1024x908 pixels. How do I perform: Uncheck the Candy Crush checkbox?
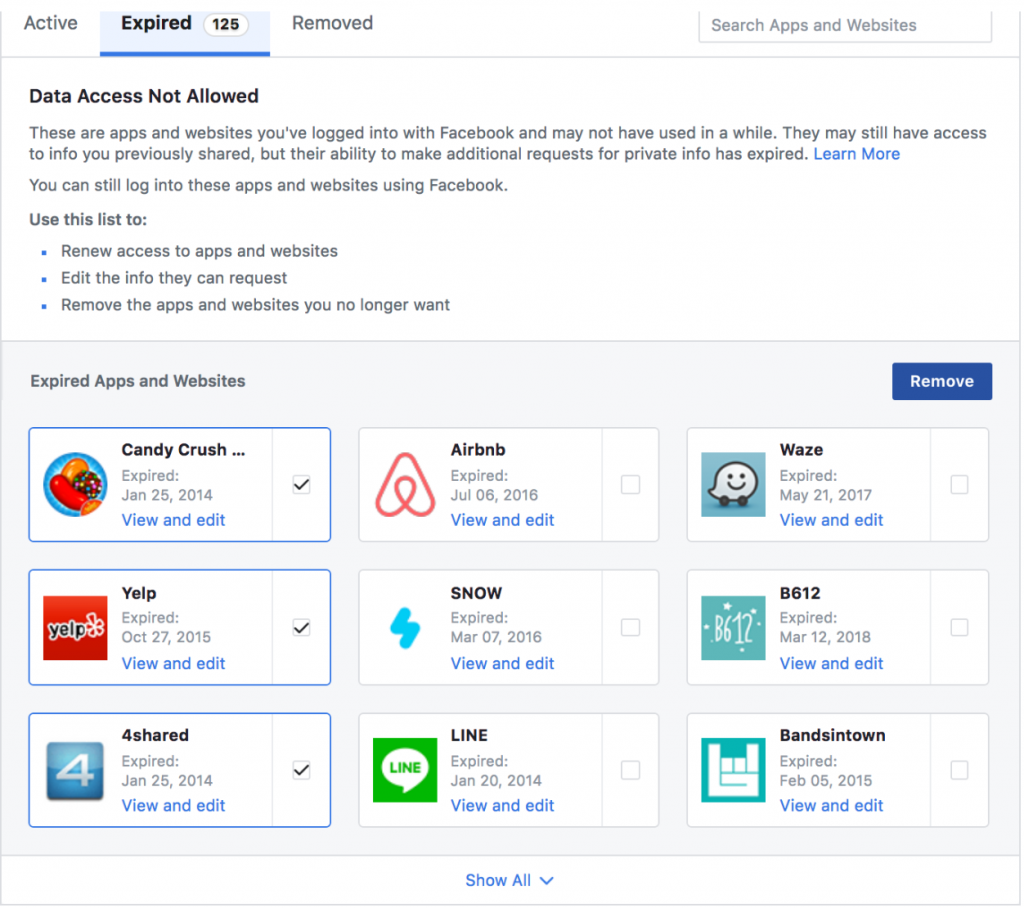(x=301, y=484)
